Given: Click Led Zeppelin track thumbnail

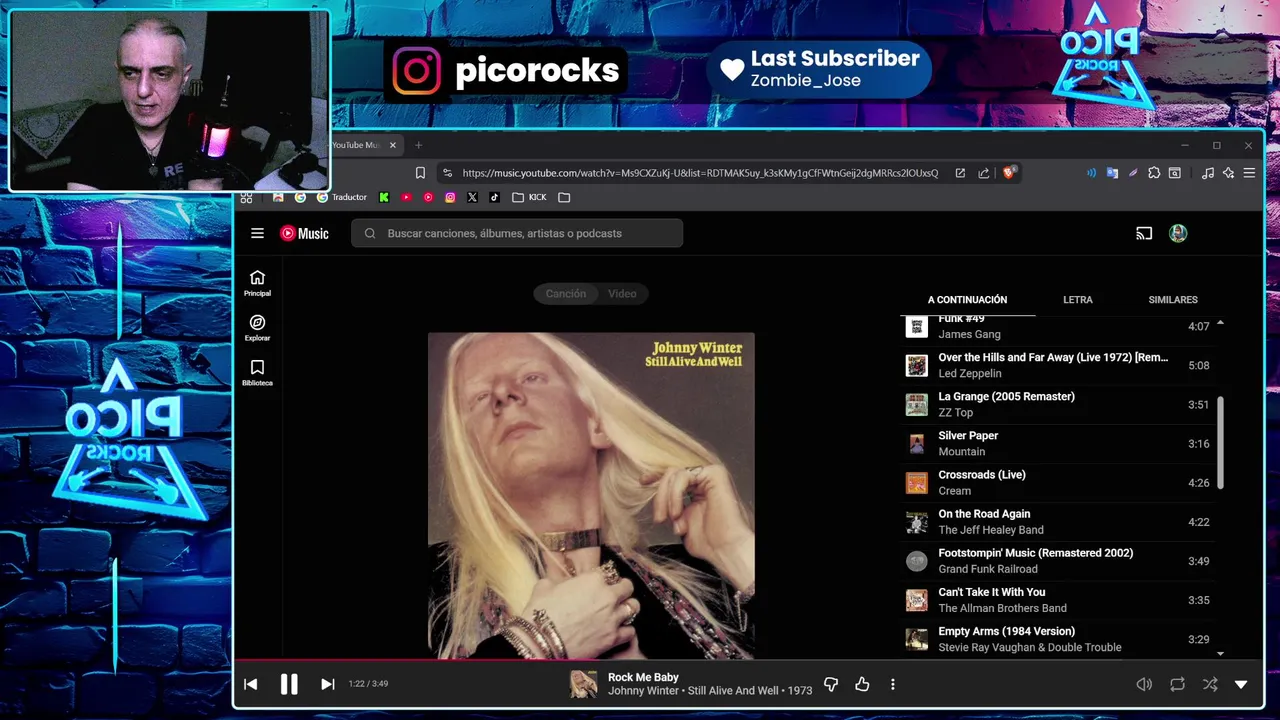Looking at the screenshot, I should [x=917, y=366].
